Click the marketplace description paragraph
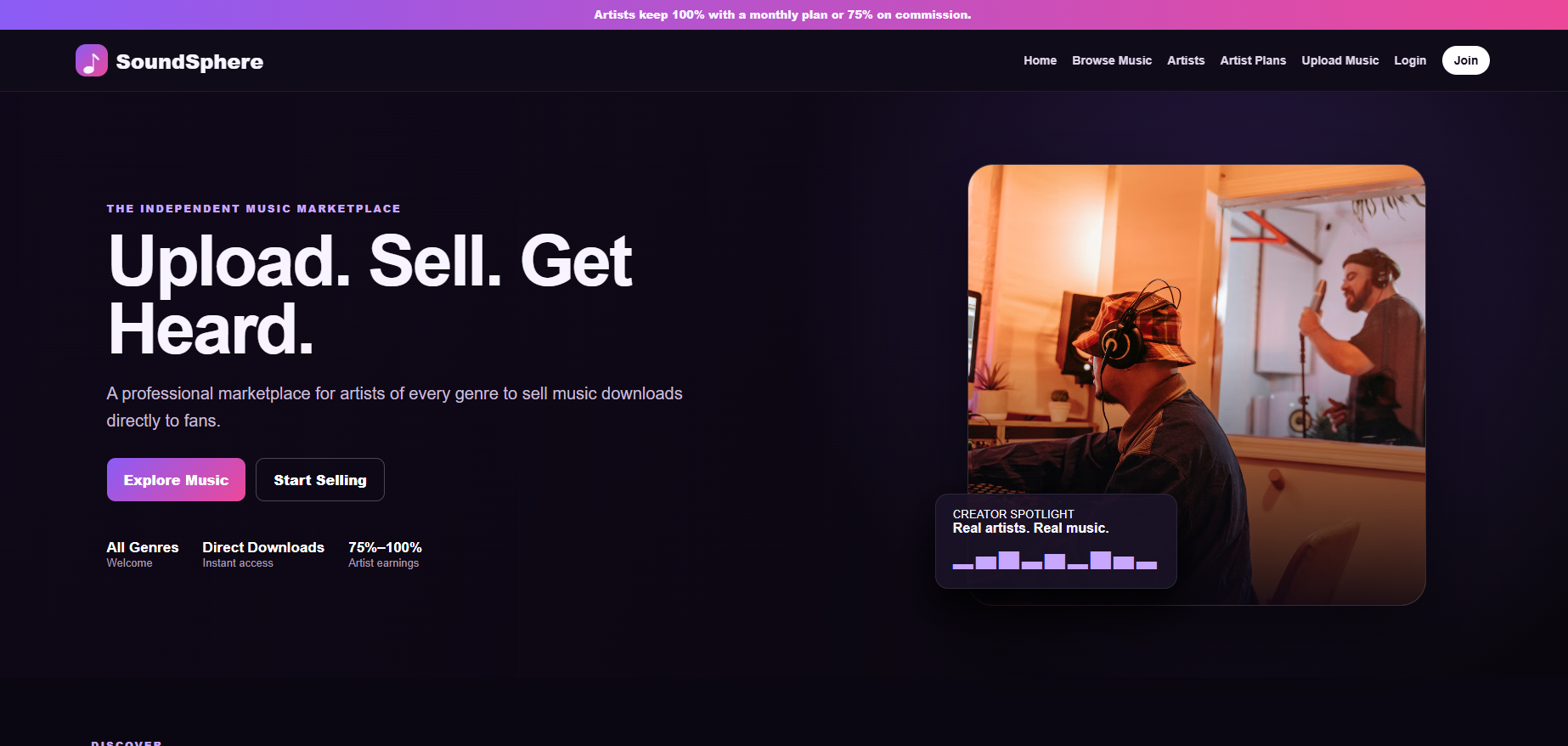The height and width of the screenshot is (746, 1568). point(394,407)
